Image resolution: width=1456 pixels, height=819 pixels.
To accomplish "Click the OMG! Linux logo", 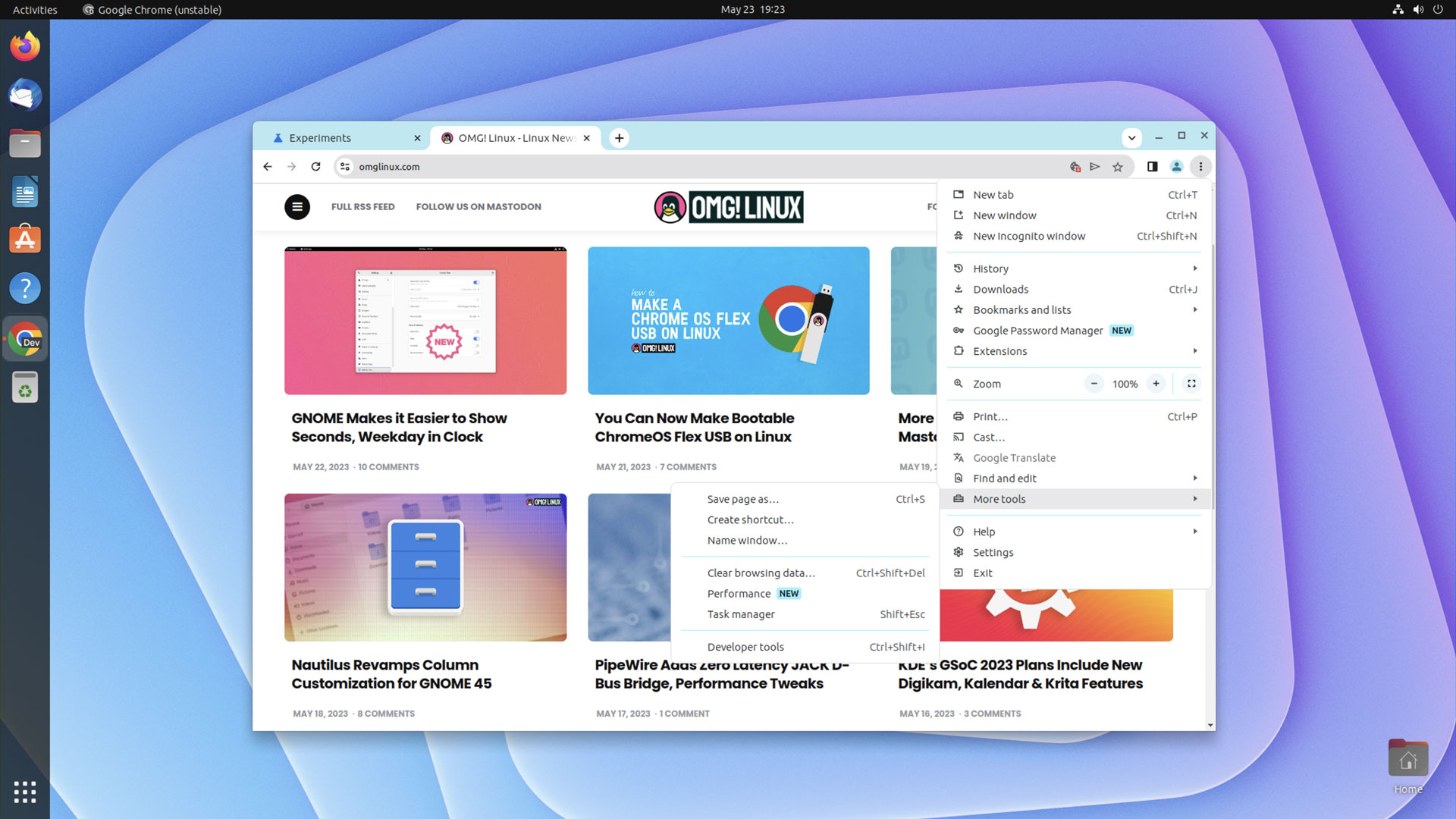I will (729, 207).
